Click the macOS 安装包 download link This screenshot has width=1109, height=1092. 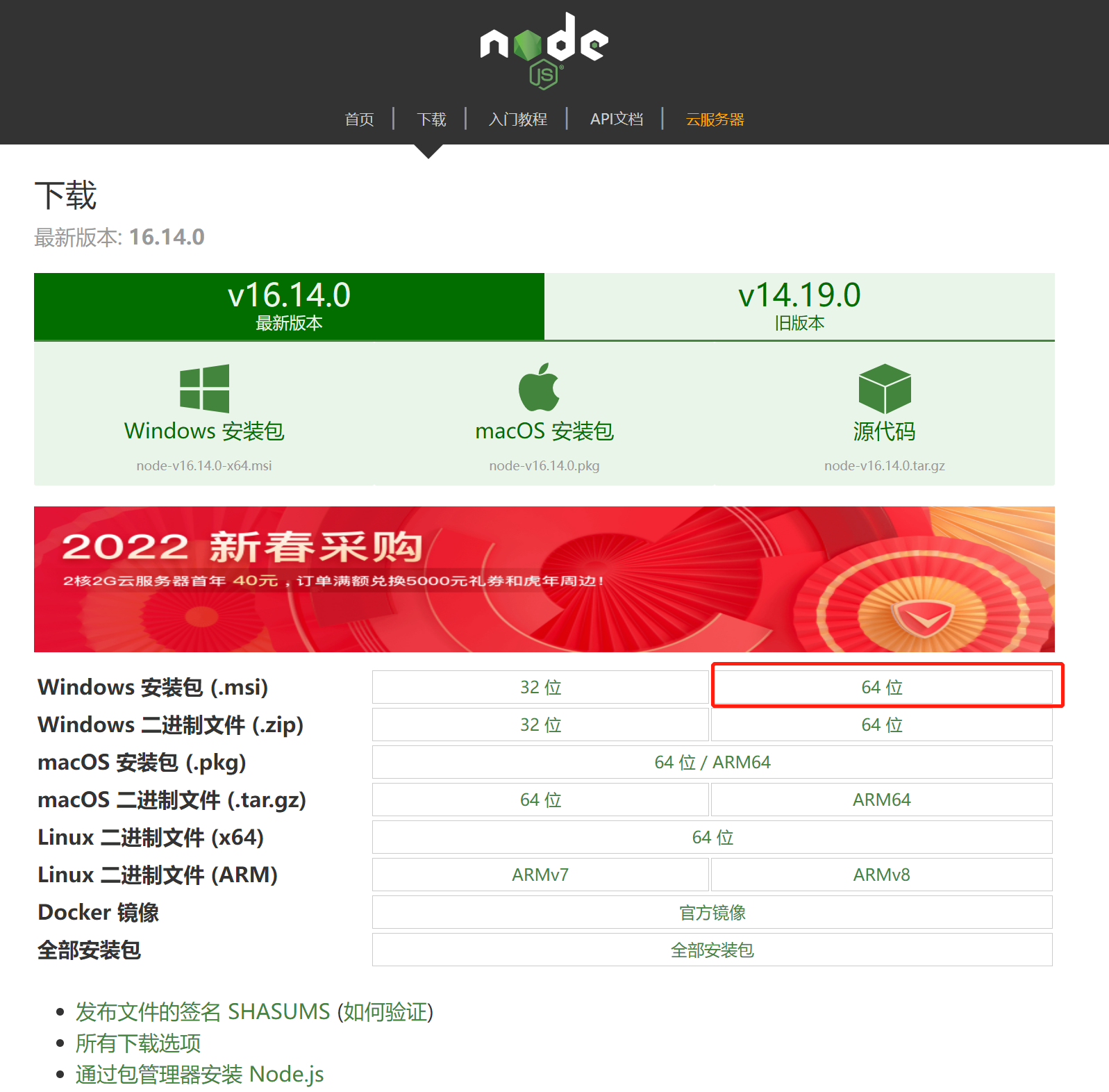[x=544, y=431]
